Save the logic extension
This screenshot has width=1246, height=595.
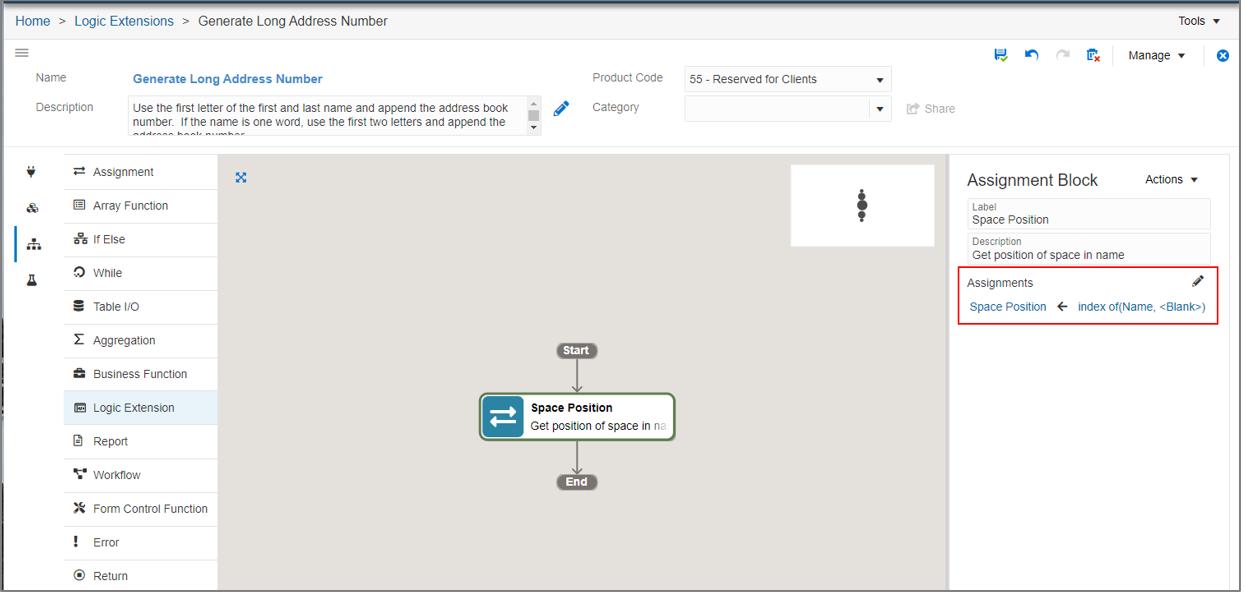(1001, 55)
